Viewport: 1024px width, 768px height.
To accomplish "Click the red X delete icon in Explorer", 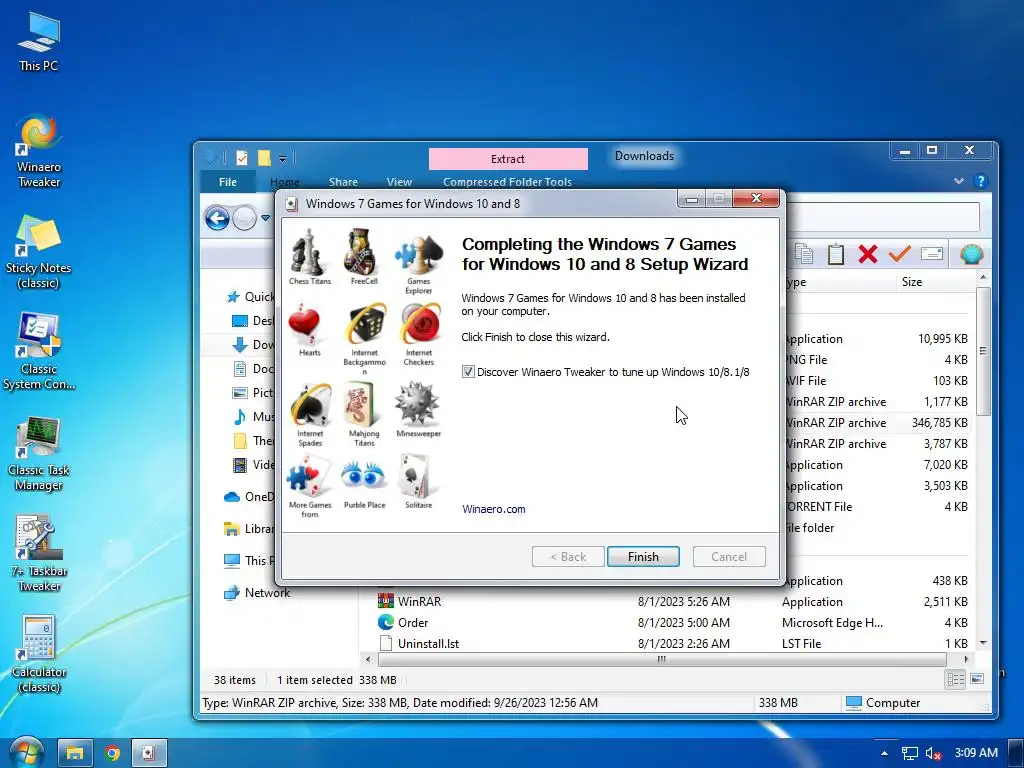I will [x=867, y=254].
